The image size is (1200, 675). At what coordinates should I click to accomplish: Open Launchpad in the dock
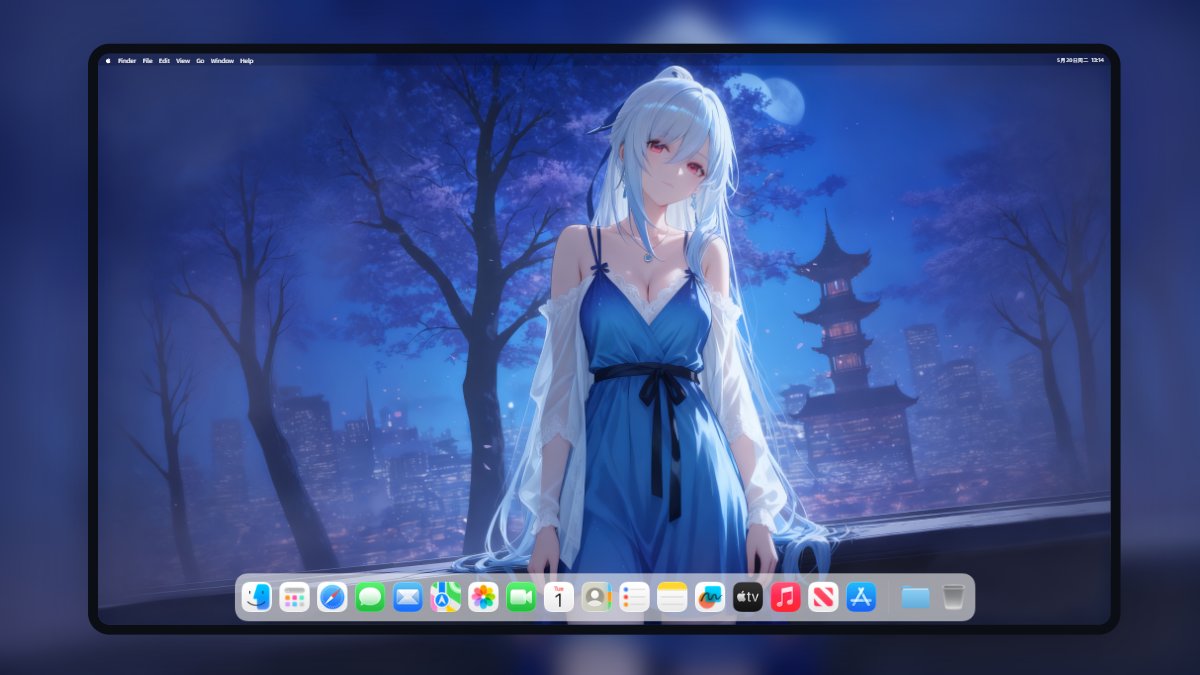point(294,597)
